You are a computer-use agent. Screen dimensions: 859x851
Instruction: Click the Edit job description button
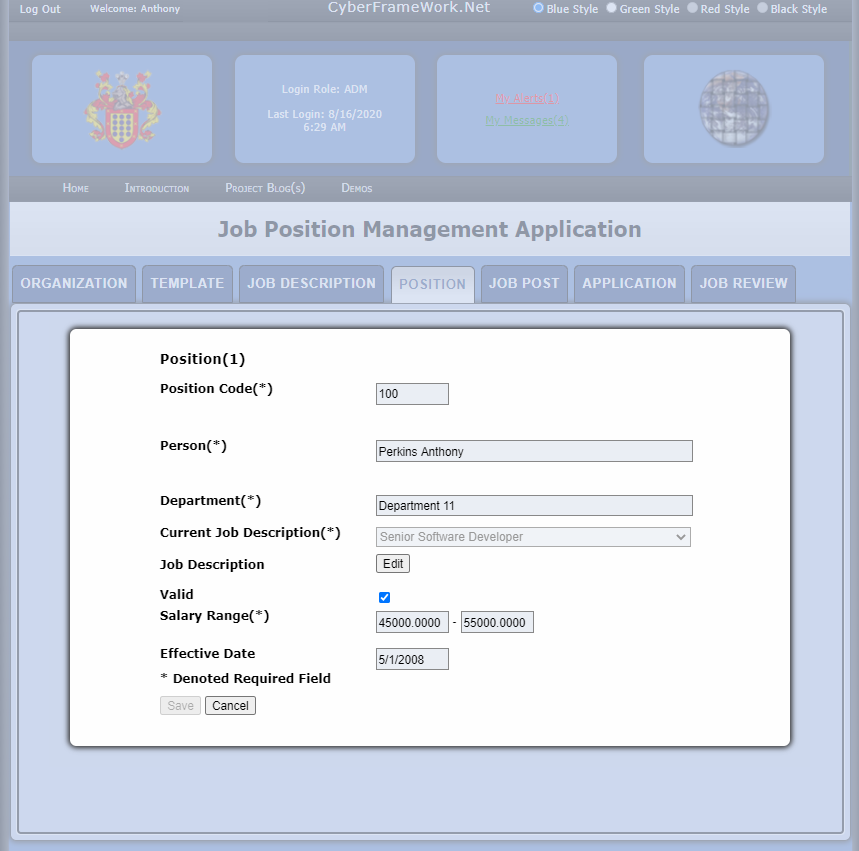[393, 564]
